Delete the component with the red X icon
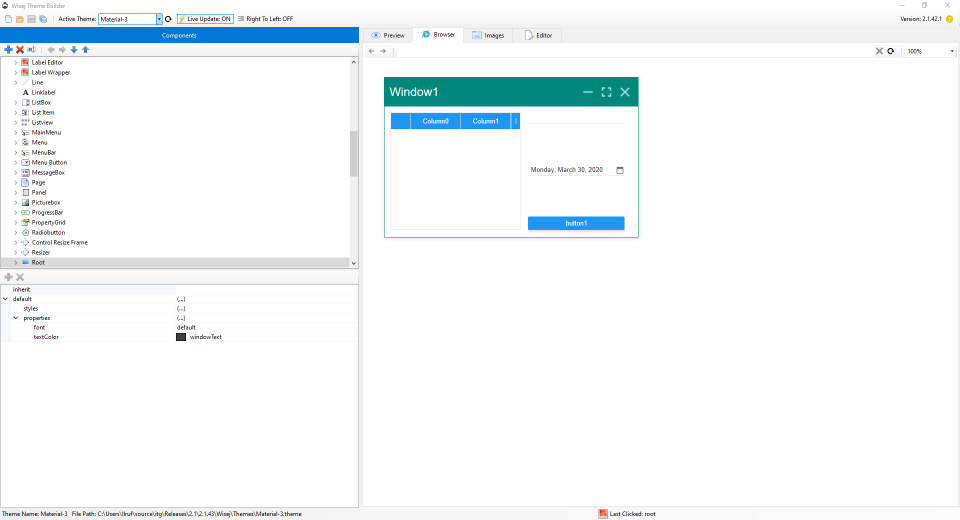 (20, 49)
